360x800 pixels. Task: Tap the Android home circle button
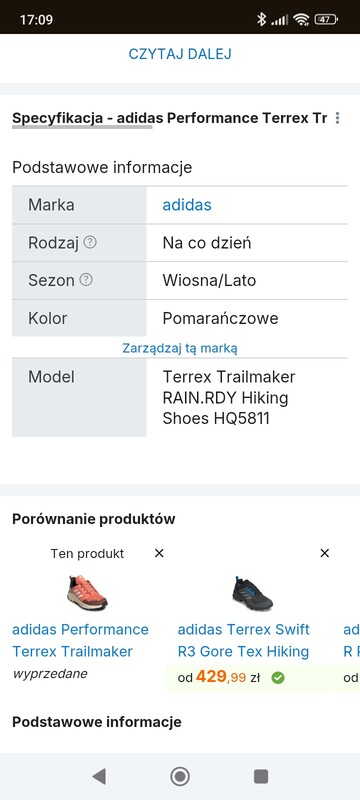[x=179, y=776]
